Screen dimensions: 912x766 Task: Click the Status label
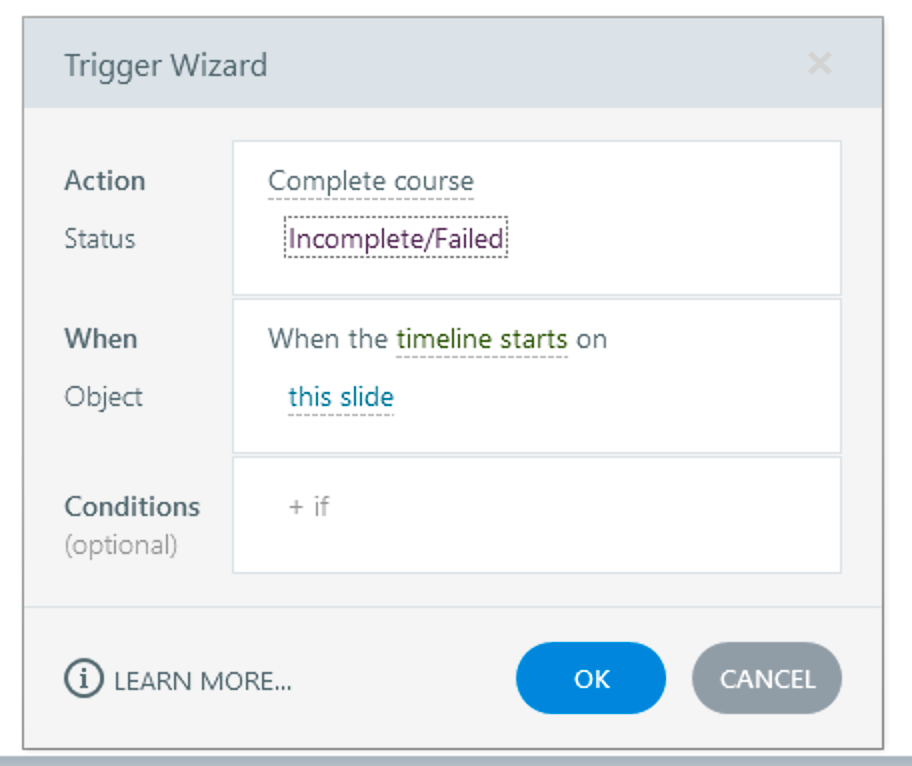pyautogui.click(x=100, y=239)
